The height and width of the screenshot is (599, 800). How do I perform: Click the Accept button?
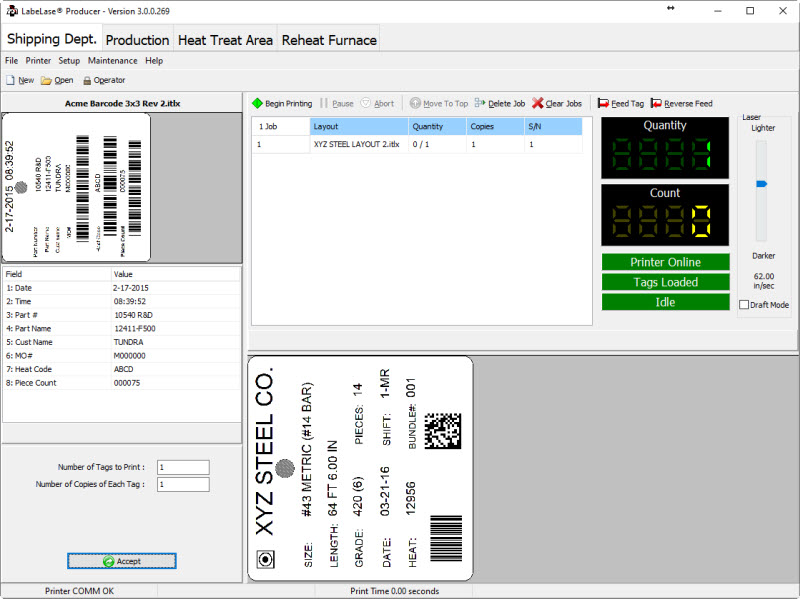122,561
